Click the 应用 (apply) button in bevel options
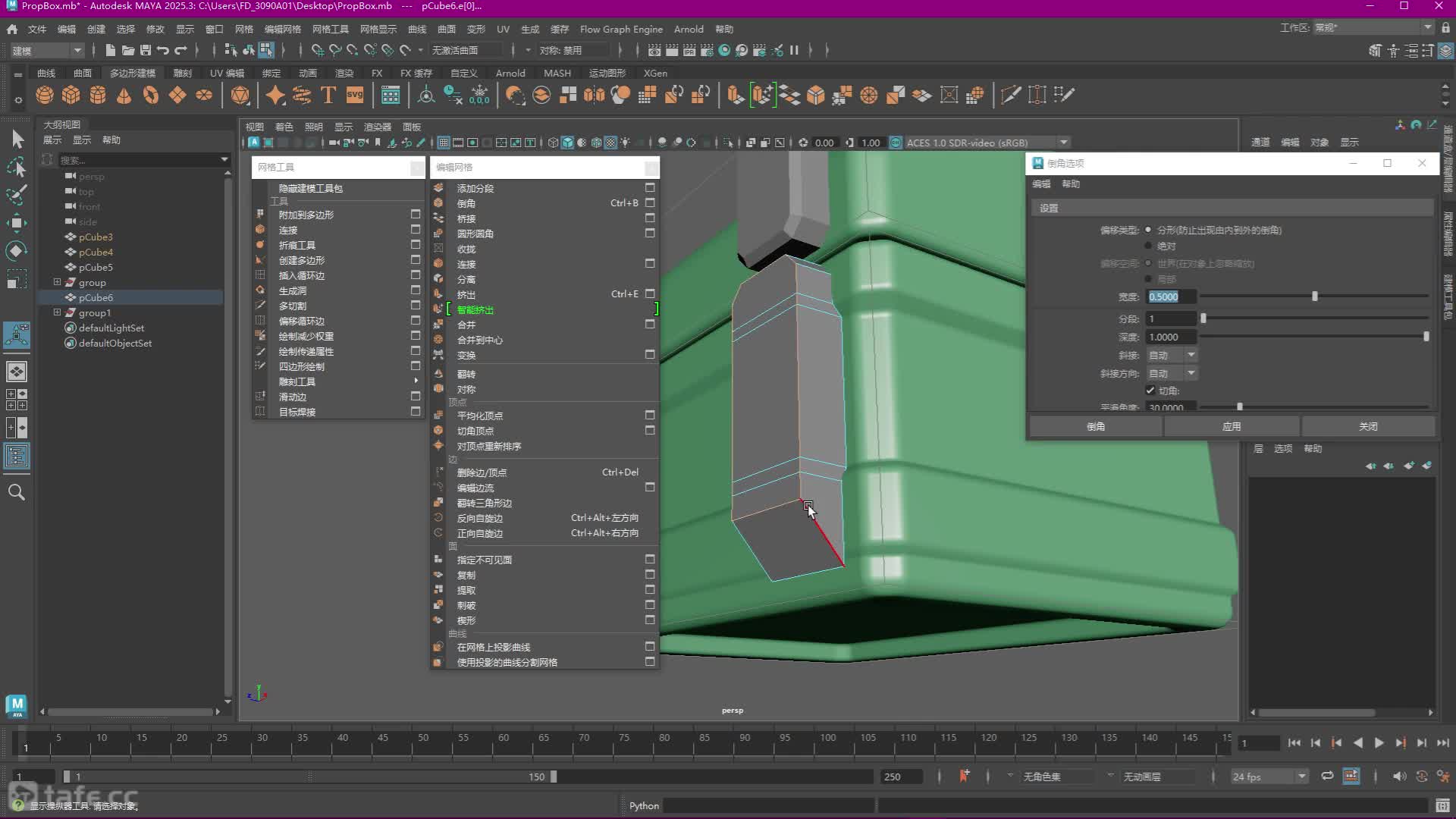 click(1232, 426)
